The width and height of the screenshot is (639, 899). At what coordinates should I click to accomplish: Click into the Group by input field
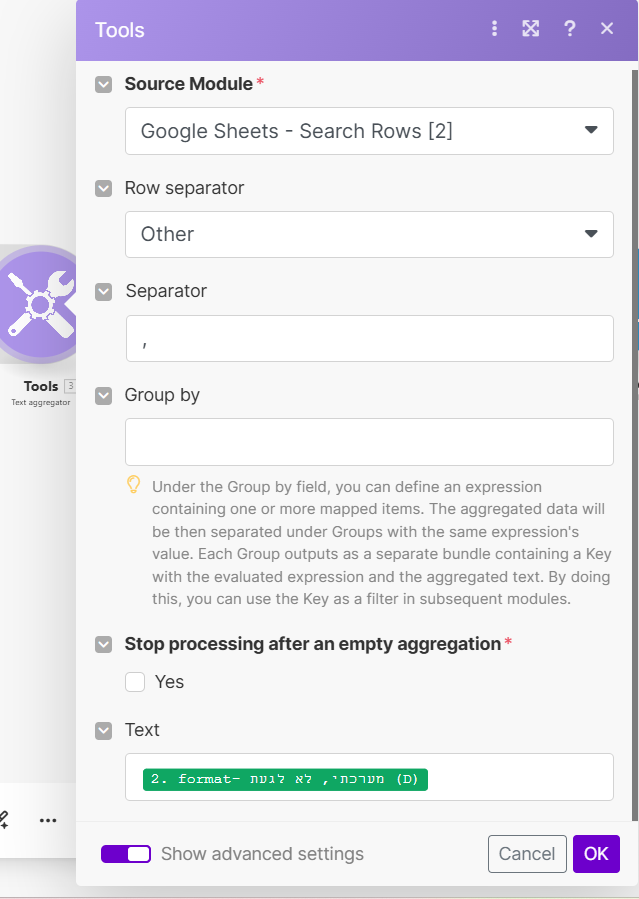(369, 442)
